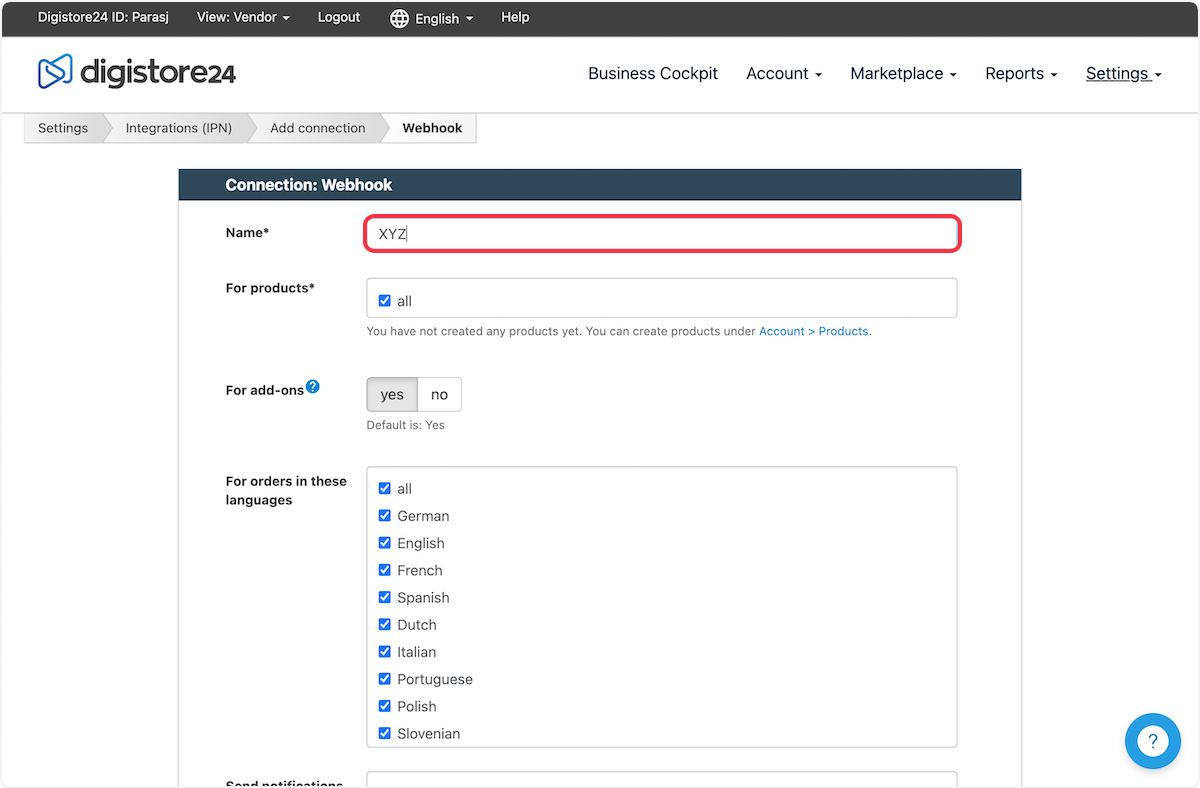Toggle the Dutch language checkbox

coord(385,624)
